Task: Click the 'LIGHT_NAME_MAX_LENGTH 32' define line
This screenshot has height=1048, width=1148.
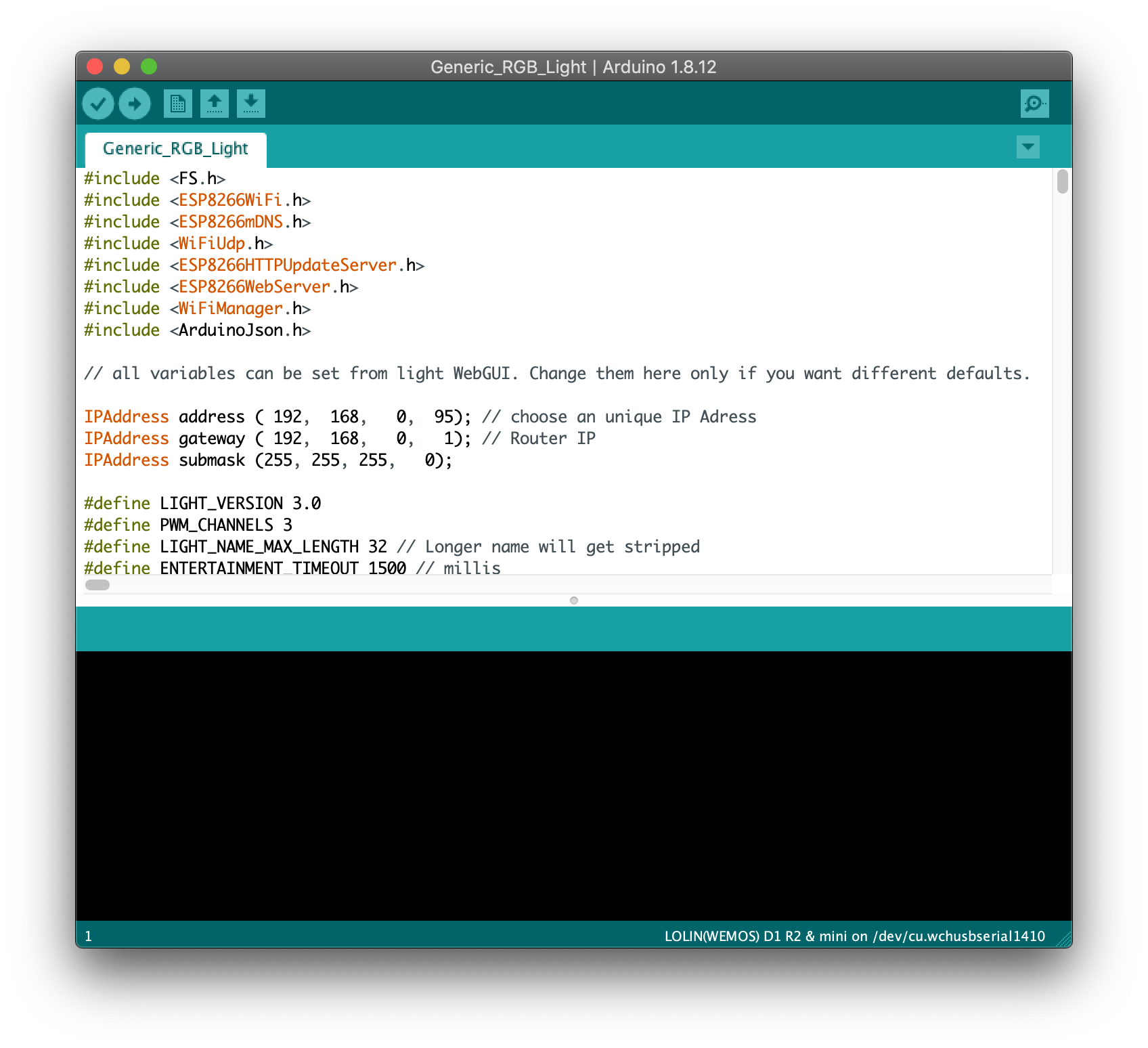Action: [392, 547]
